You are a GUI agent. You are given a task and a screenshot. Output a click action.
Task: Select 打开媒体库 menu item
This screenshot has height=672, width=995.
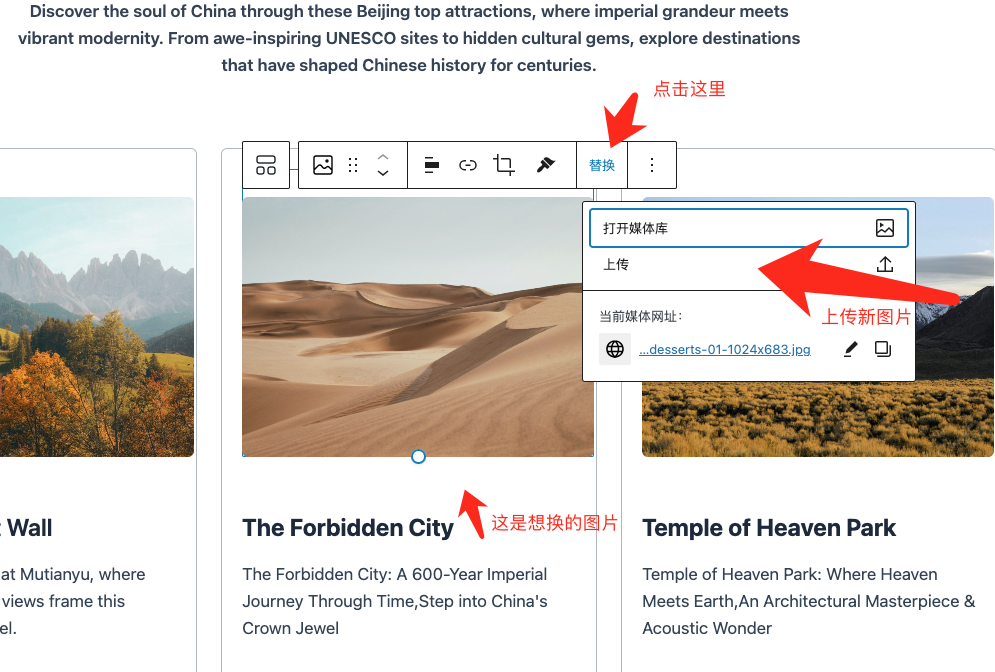[x=749, y=228]
